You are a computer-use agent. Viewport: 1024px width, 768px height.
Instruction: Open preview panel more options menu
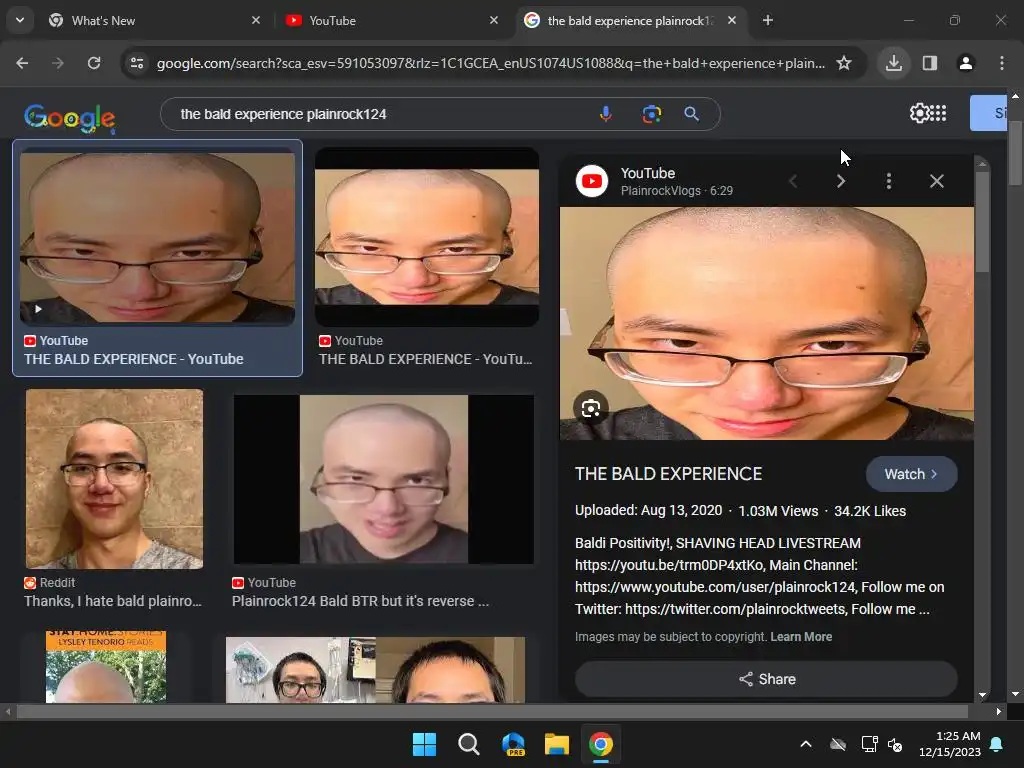[x=889, y=181]
